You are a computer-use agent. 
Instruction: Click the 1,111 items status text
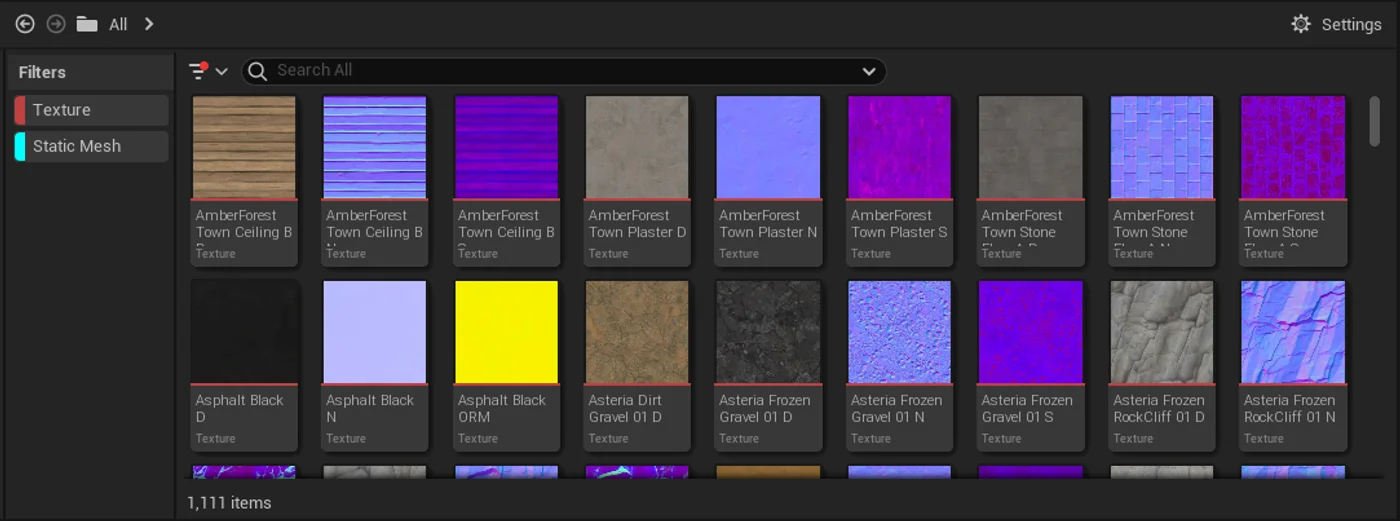click(x=229, y=502)
